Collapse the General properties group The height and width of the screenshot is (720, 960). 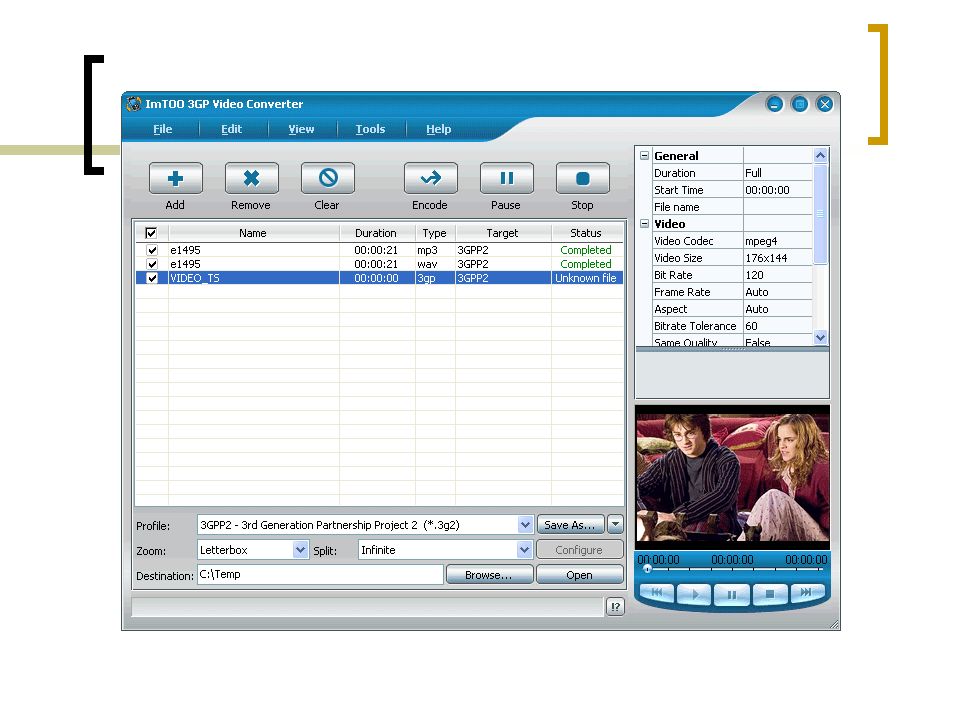[x=644, y=156]
